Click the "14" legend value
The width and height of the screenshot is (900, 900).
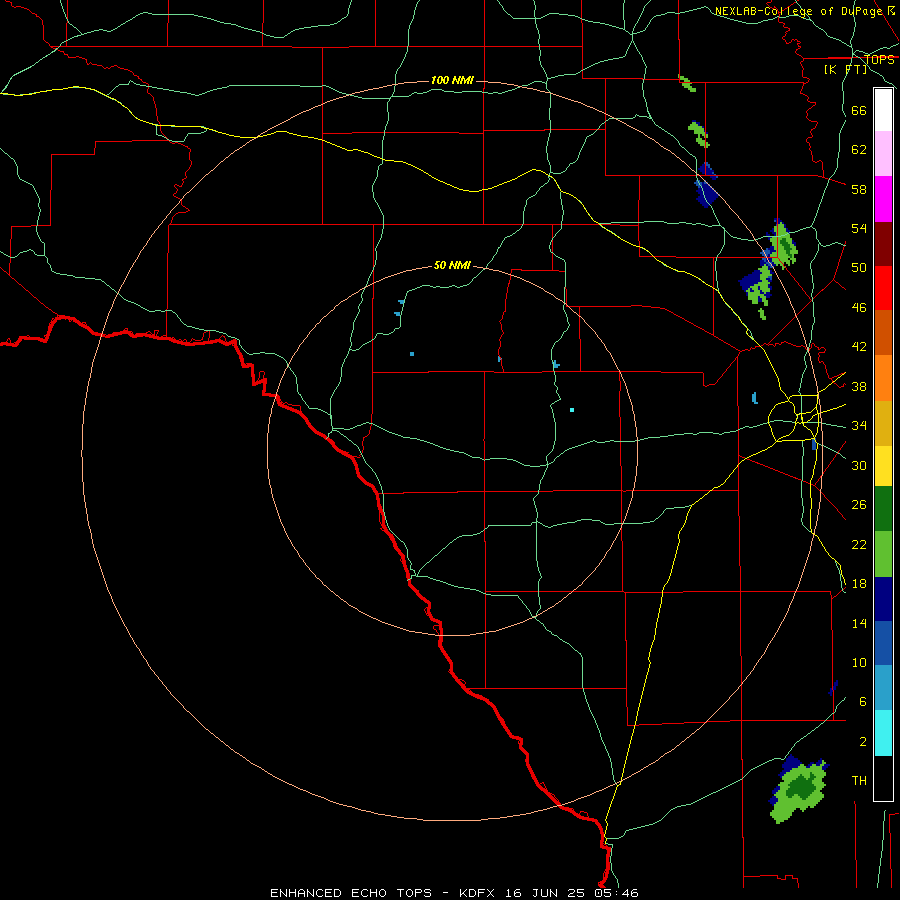pyautogui.click(x=859, y=623)
